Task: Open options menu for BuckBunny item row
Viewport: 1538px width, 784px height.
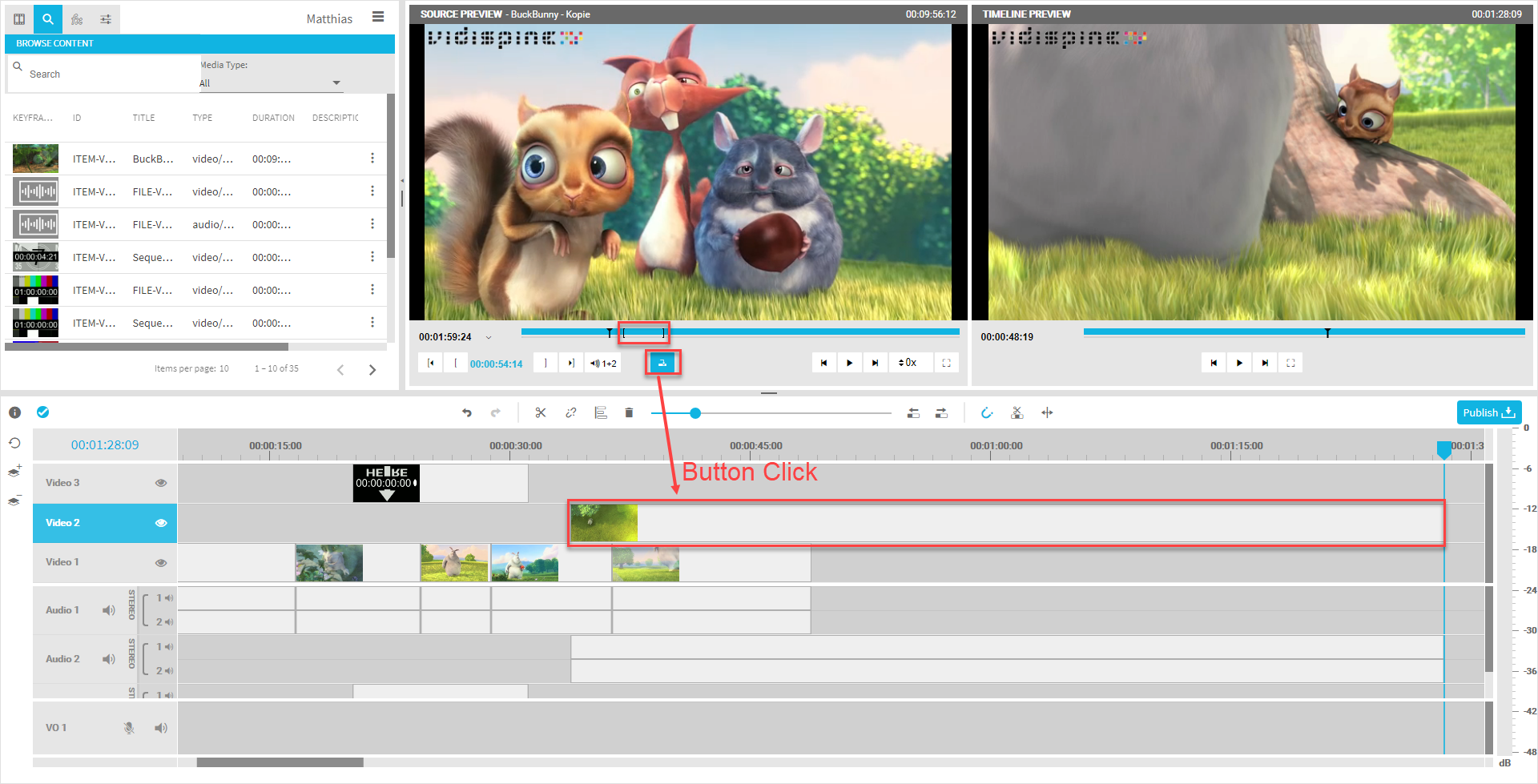Action: click(372, 159)
